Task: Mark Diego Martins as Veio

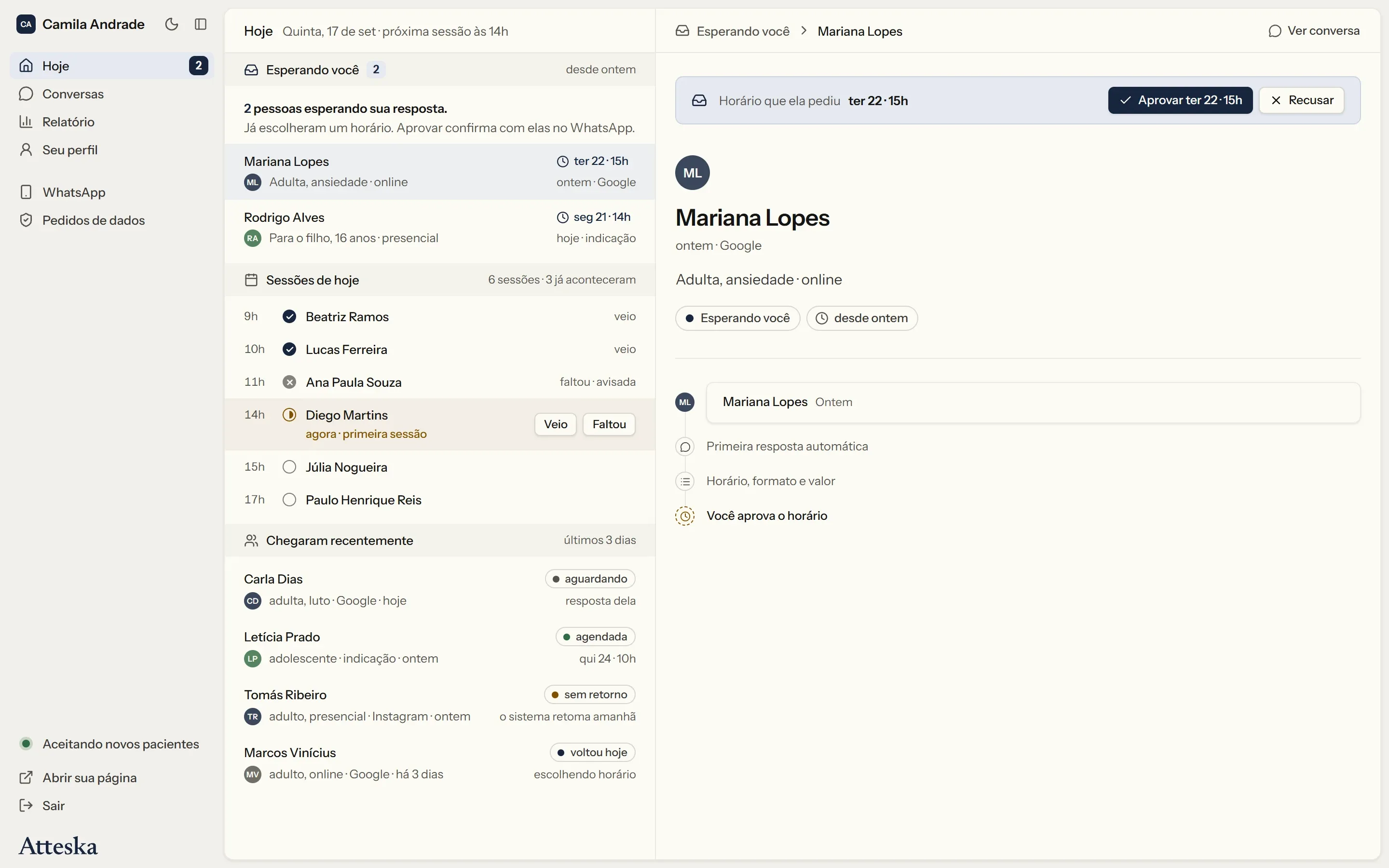Action: tap(555, 424)
